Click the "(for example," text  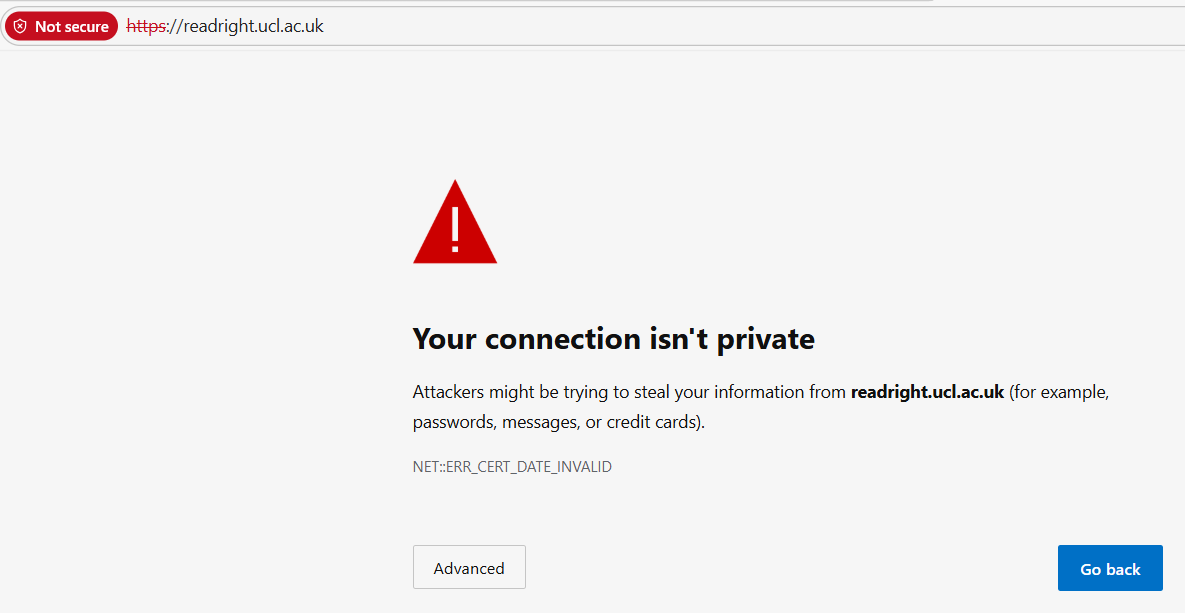(x=1059, y=392)
